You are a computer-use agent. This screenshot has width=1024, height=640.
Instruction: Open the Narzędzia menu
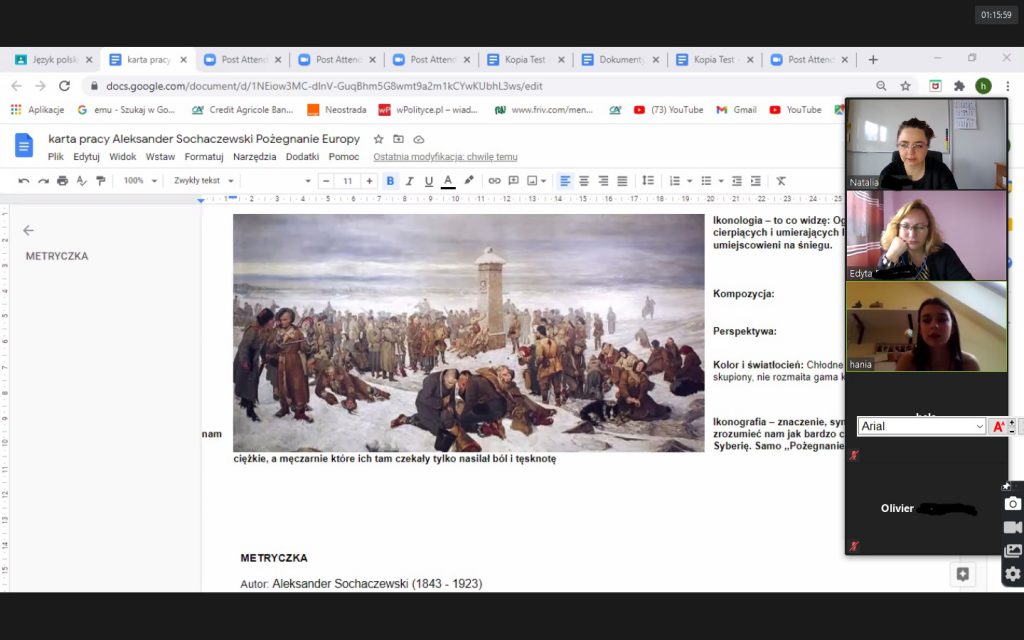click(254, 157)
